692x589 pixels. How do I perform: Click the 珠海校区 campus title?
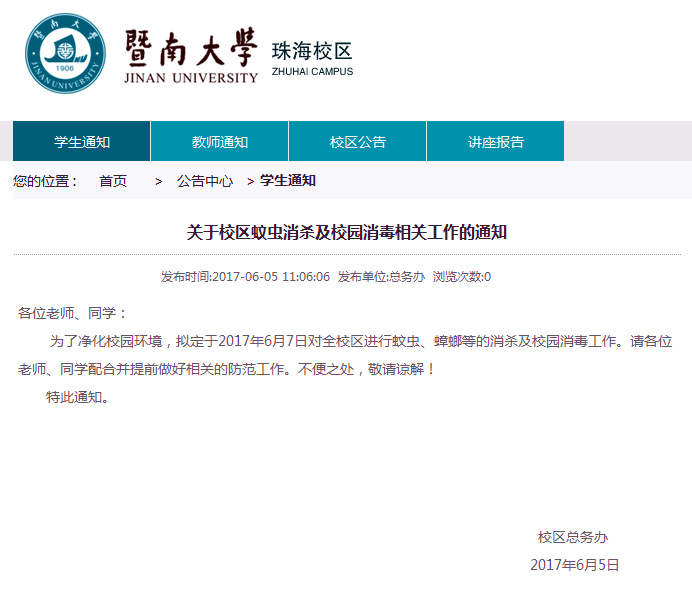click(312, 51)
